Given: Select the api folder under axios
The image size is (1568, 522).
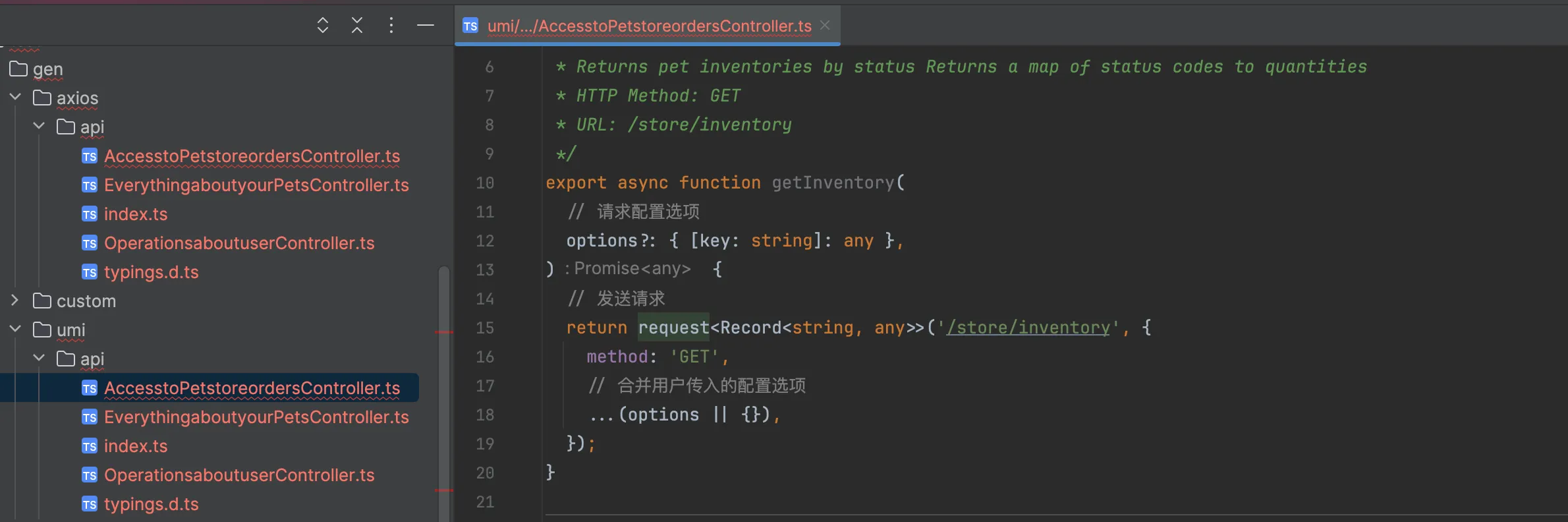Looking at the screenshot, I should (92, 127).
